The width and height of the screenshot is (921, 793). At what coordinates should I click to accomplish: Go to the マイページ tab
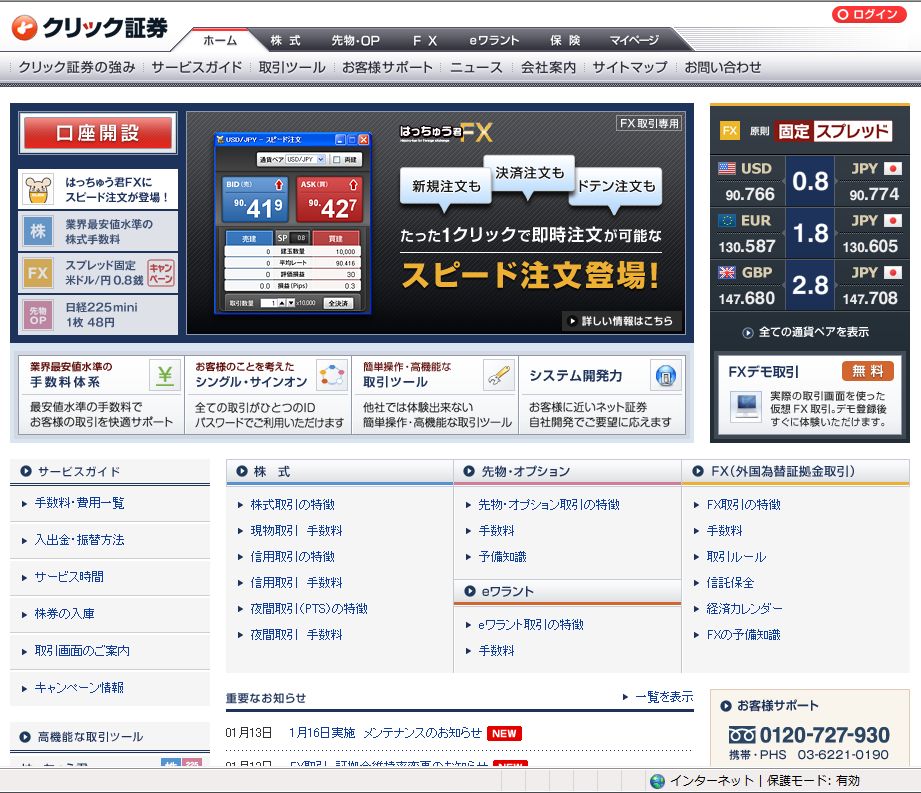[634, 41]
